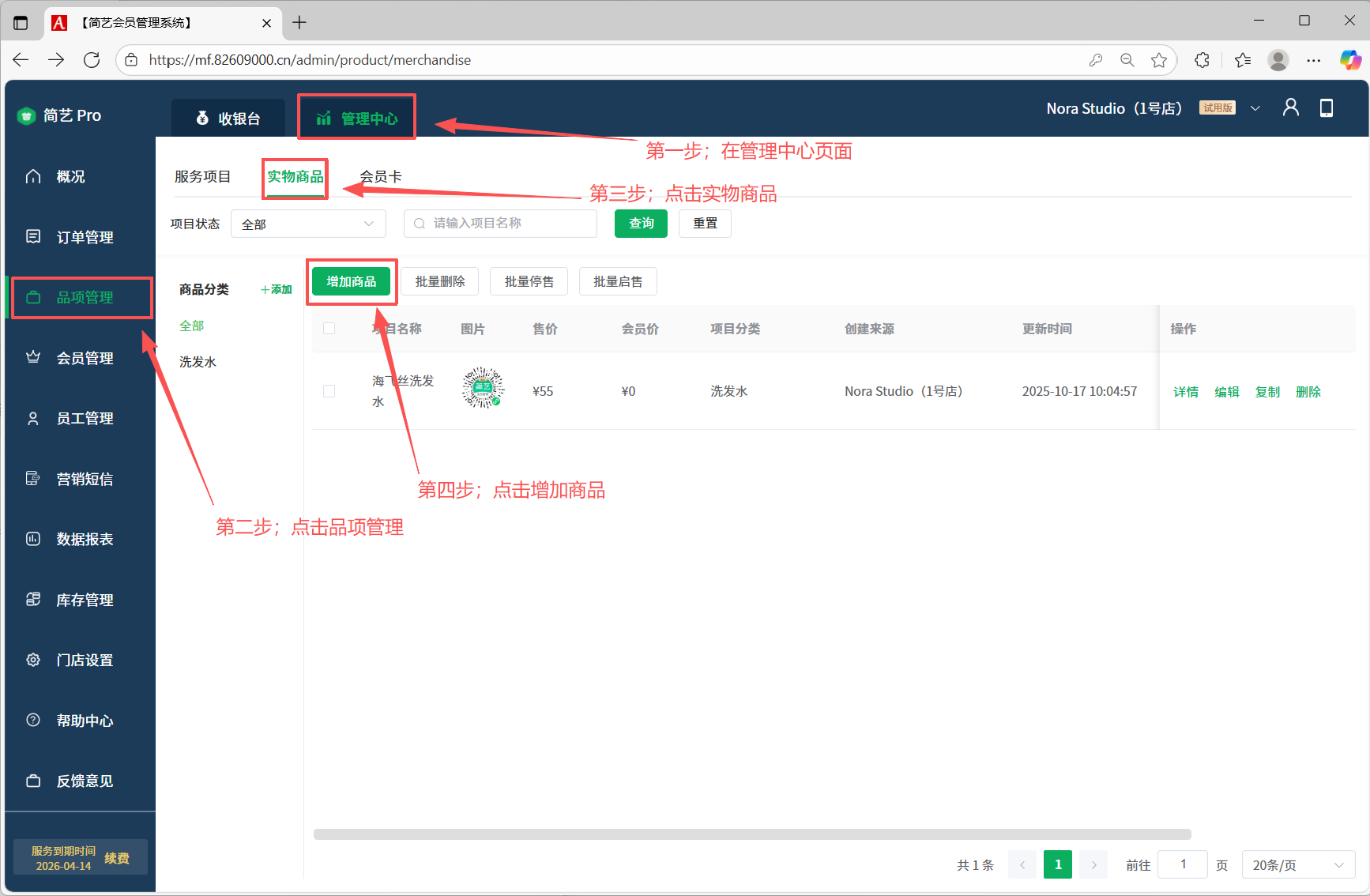The image size is (1370, 896).
Task: Select the 会员卡 tab
Action: tap(381, 176)
